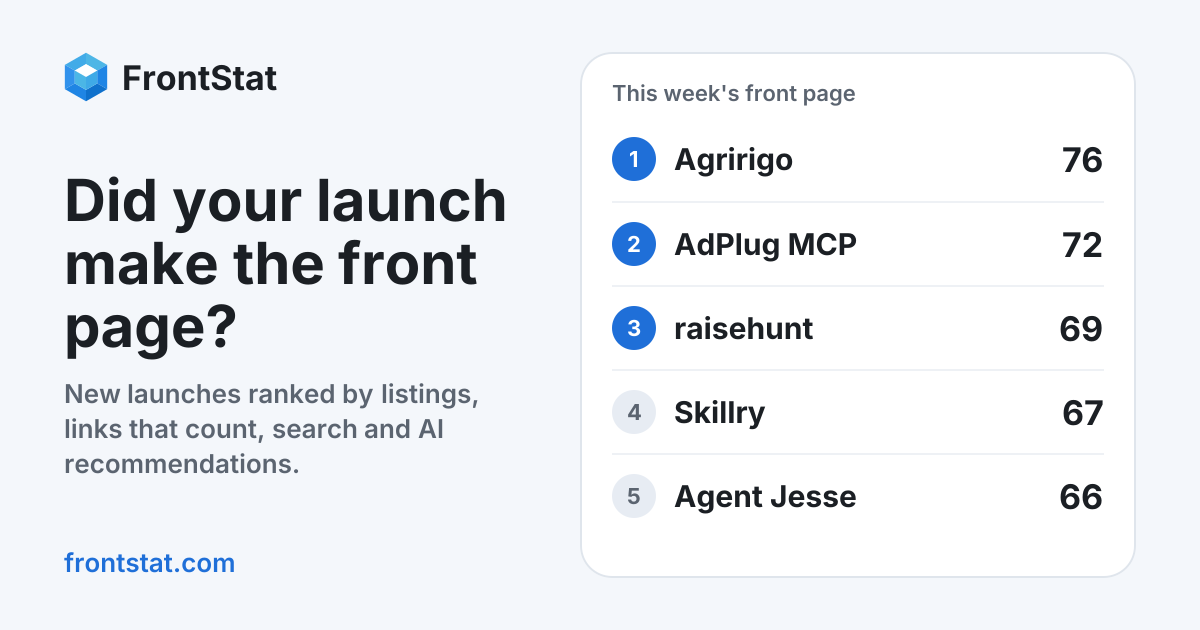Click the blue rank 1 badge
The width and height of the screenshot is (1200, 630).
click(x=634, y=159)
